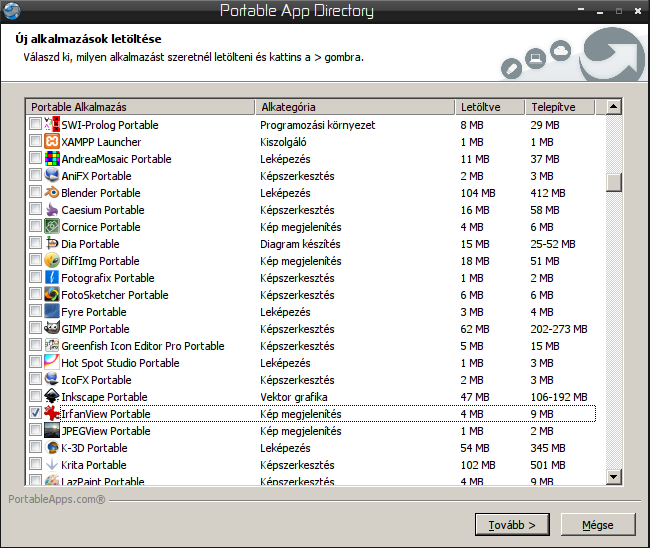Click the Caesium Portable purple icon

point(52,210)
